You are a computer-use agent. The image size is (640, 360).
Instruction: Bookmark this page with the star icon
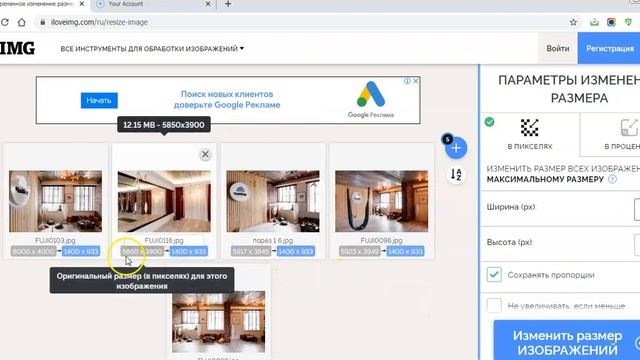pyautogui.click(x=573, y=22)
